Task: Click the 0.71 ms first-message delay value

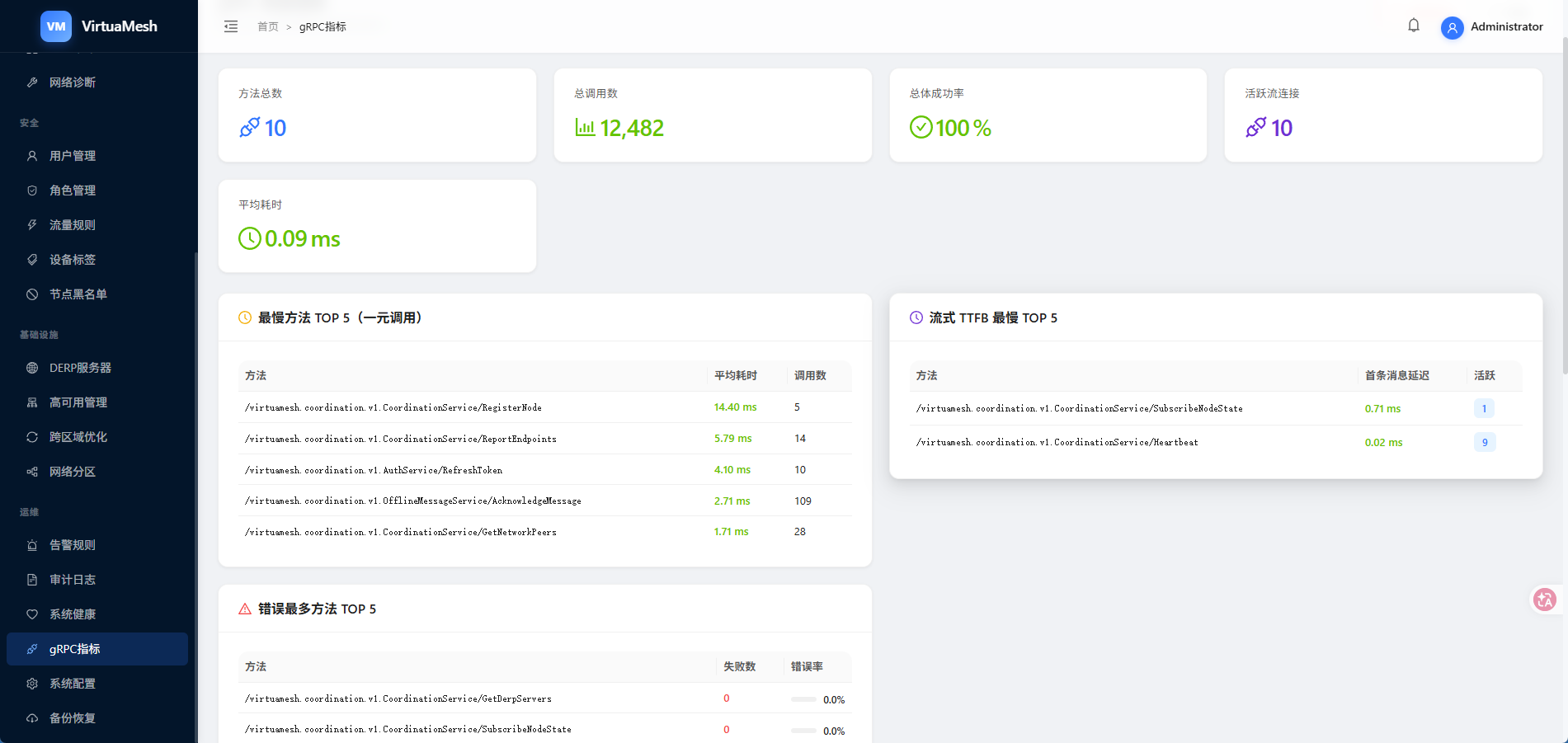Action: coord(1382,409)
